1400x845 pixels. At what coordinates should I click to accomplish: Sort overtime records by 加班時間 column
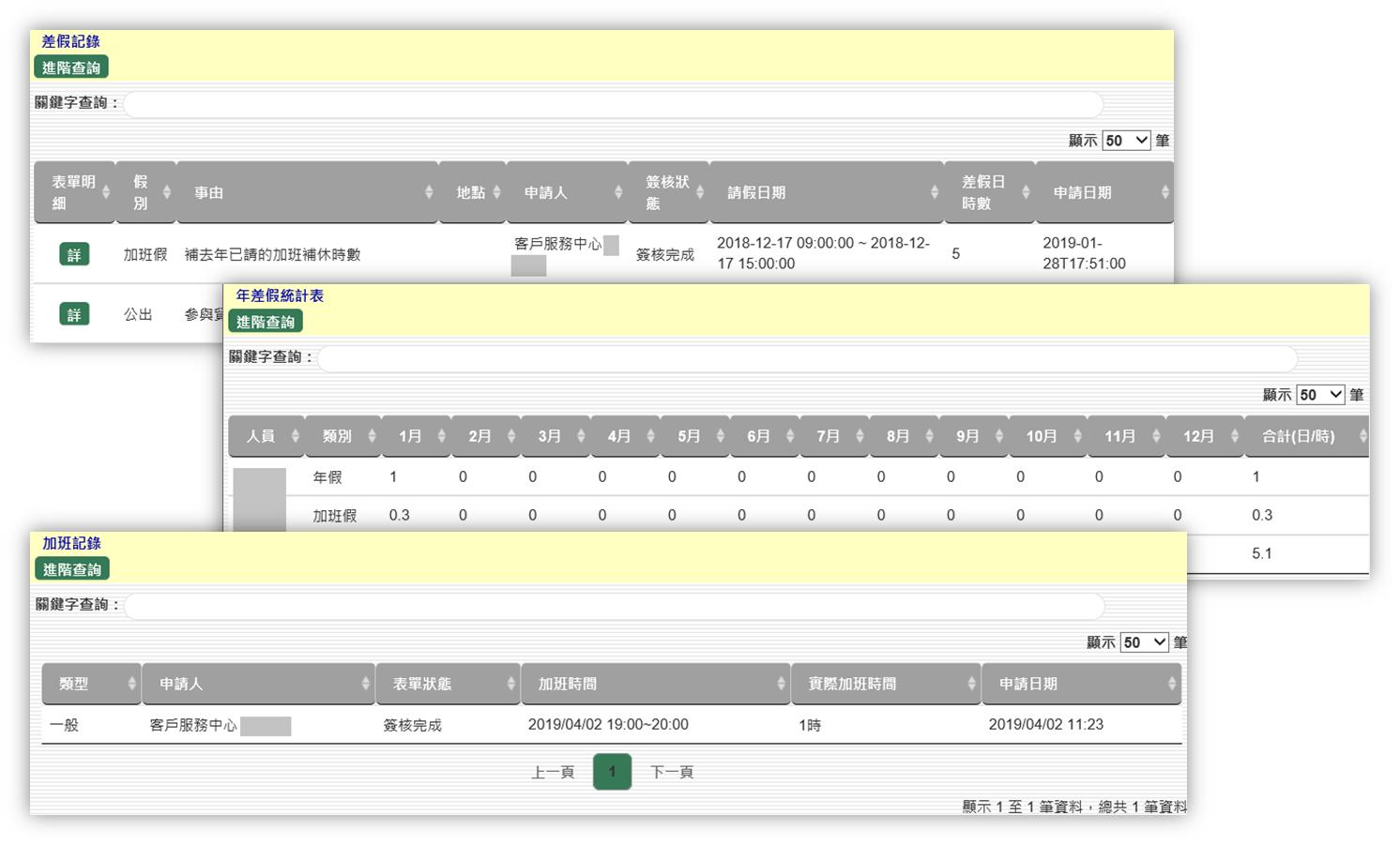click(x=655, y=684)
